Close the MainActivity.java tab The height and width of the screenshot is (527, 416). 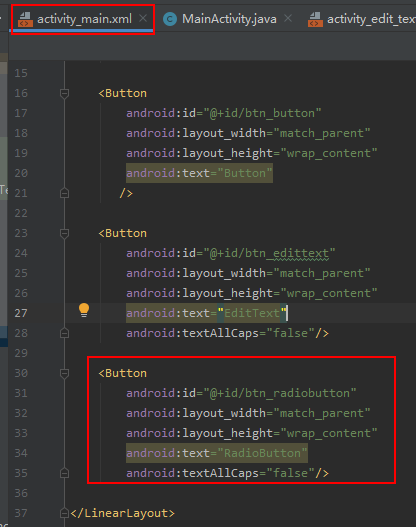pos(288,18)
